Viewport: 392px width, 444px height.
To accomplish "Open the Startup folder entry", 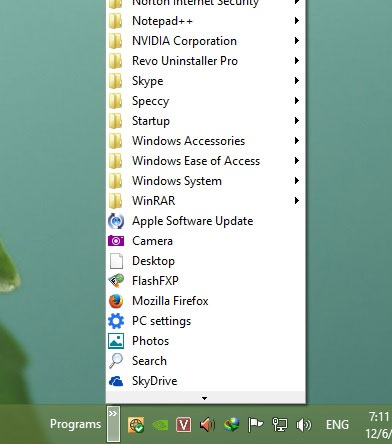I will click(x=206, y=121).
